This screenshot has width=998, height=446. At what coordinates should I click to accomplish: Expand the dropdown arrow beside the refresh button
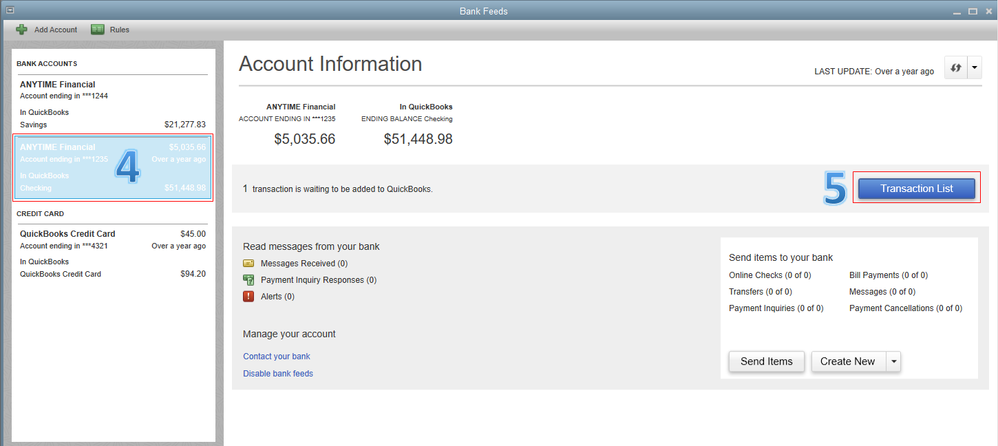(974, 68)
